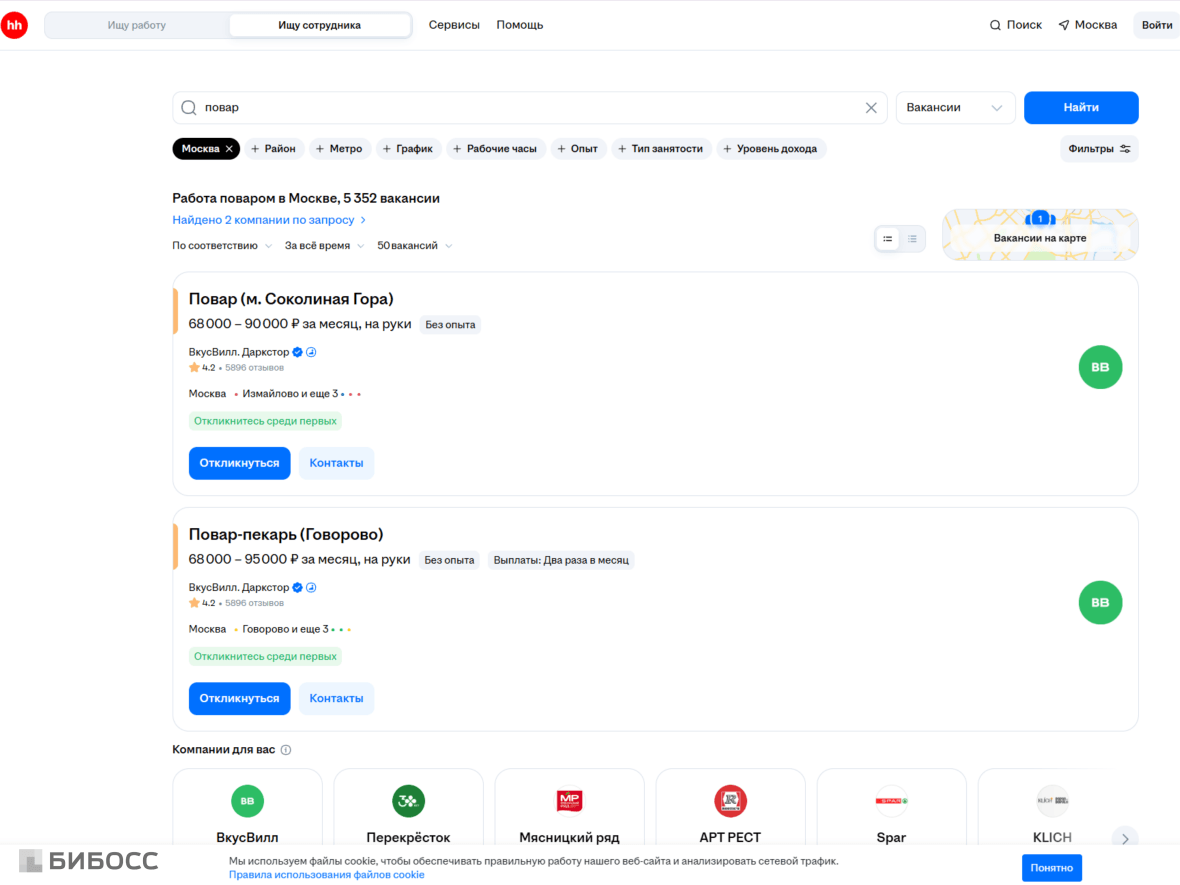The width and height of the screenshot is (1180, 885).
Task: Show next companies with arrow
Action: (x=1125, y=838)
